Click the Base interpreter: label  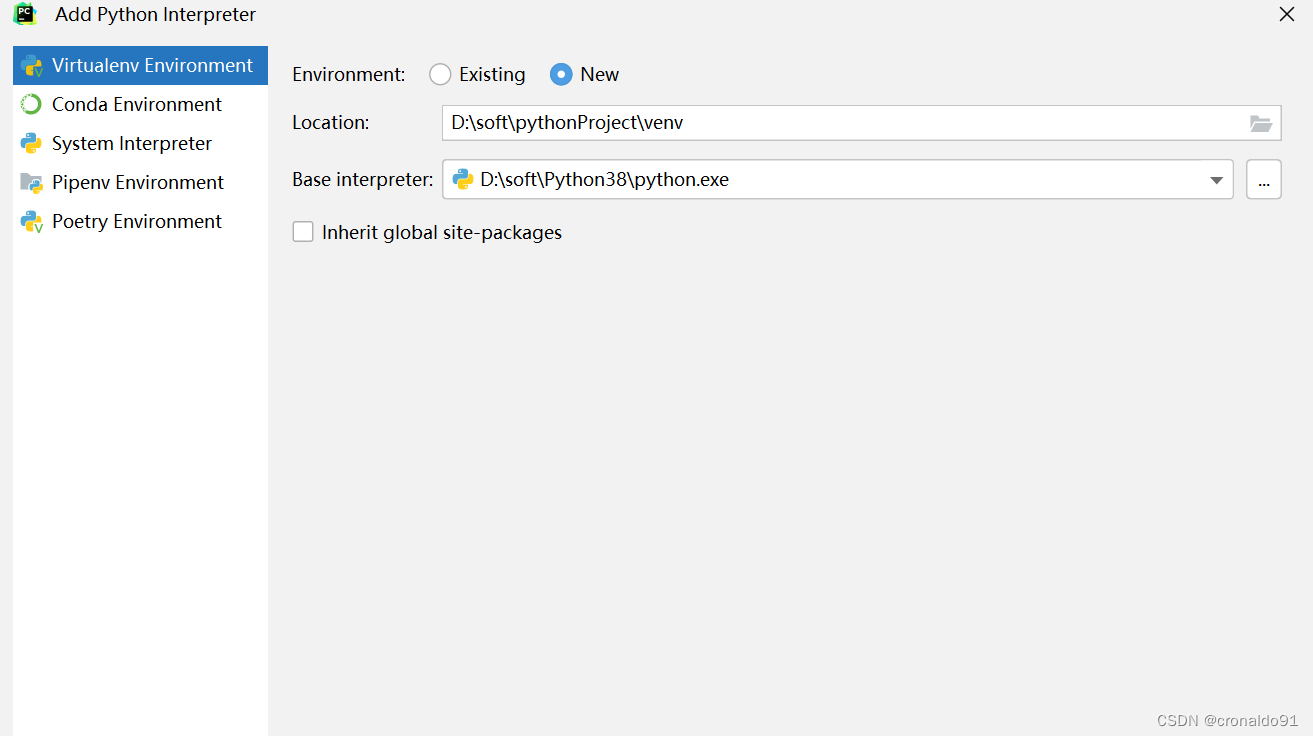coord(363,180)
